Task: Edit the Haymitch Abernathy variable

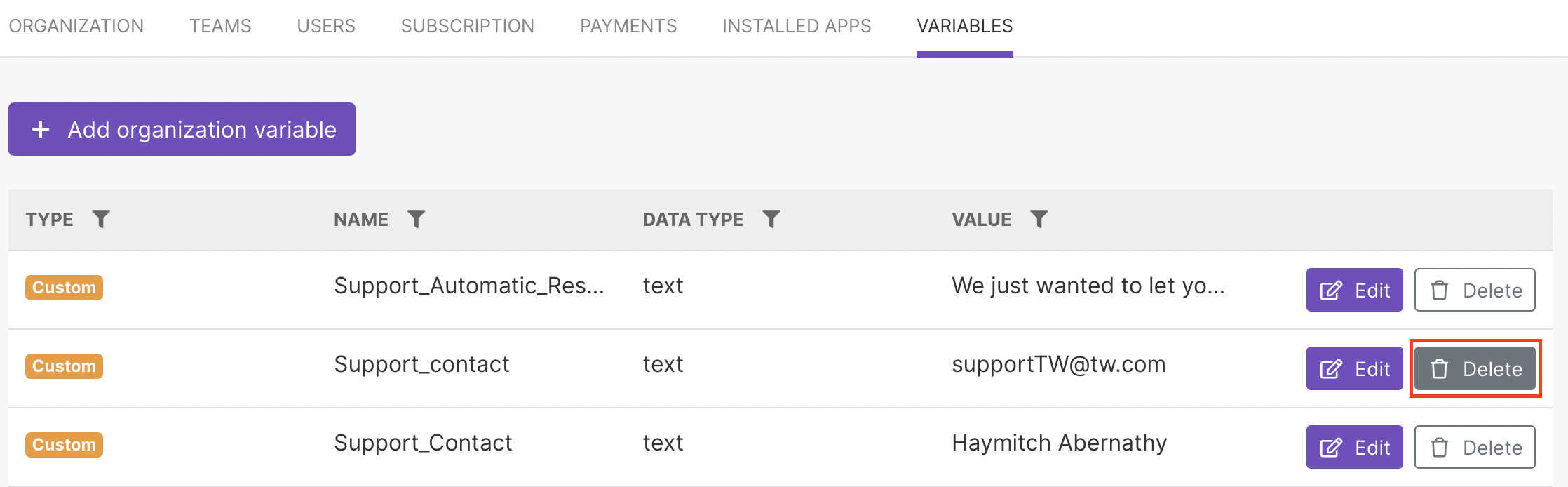Action: tap(1355, 447)
